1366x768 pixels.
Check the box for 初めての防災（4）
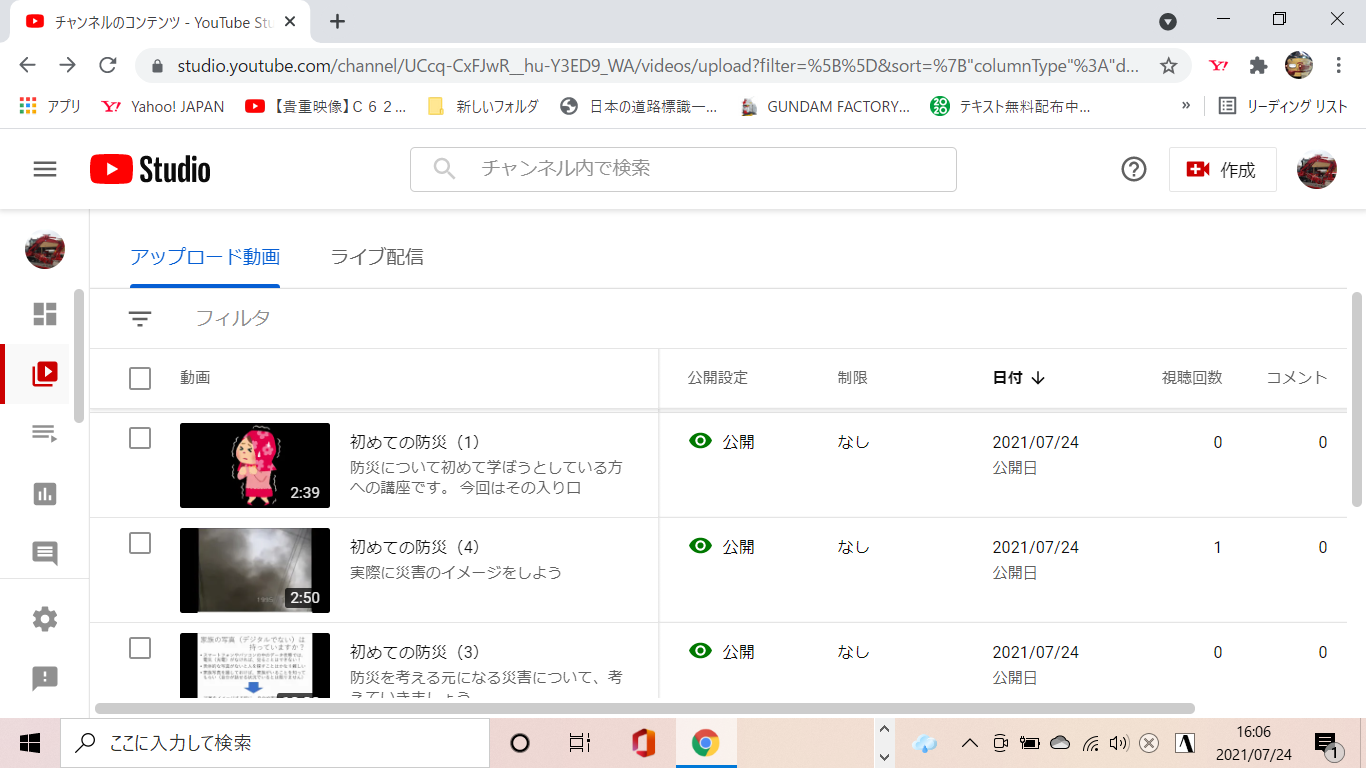[140, 543]
